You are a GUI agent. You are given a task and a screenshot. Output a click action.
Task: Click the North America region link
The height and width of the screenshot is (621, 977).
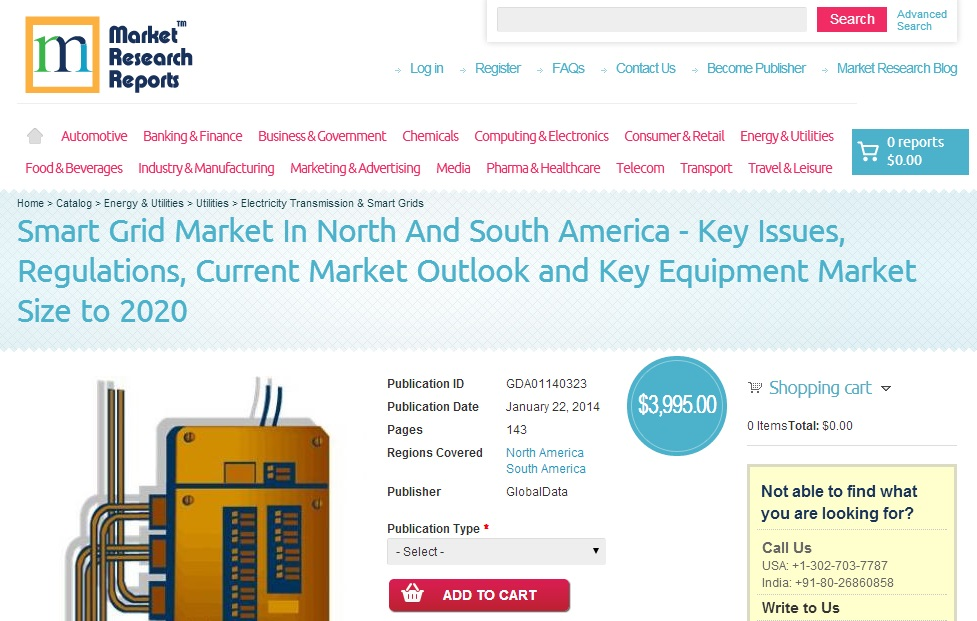[x=545, y=453]
